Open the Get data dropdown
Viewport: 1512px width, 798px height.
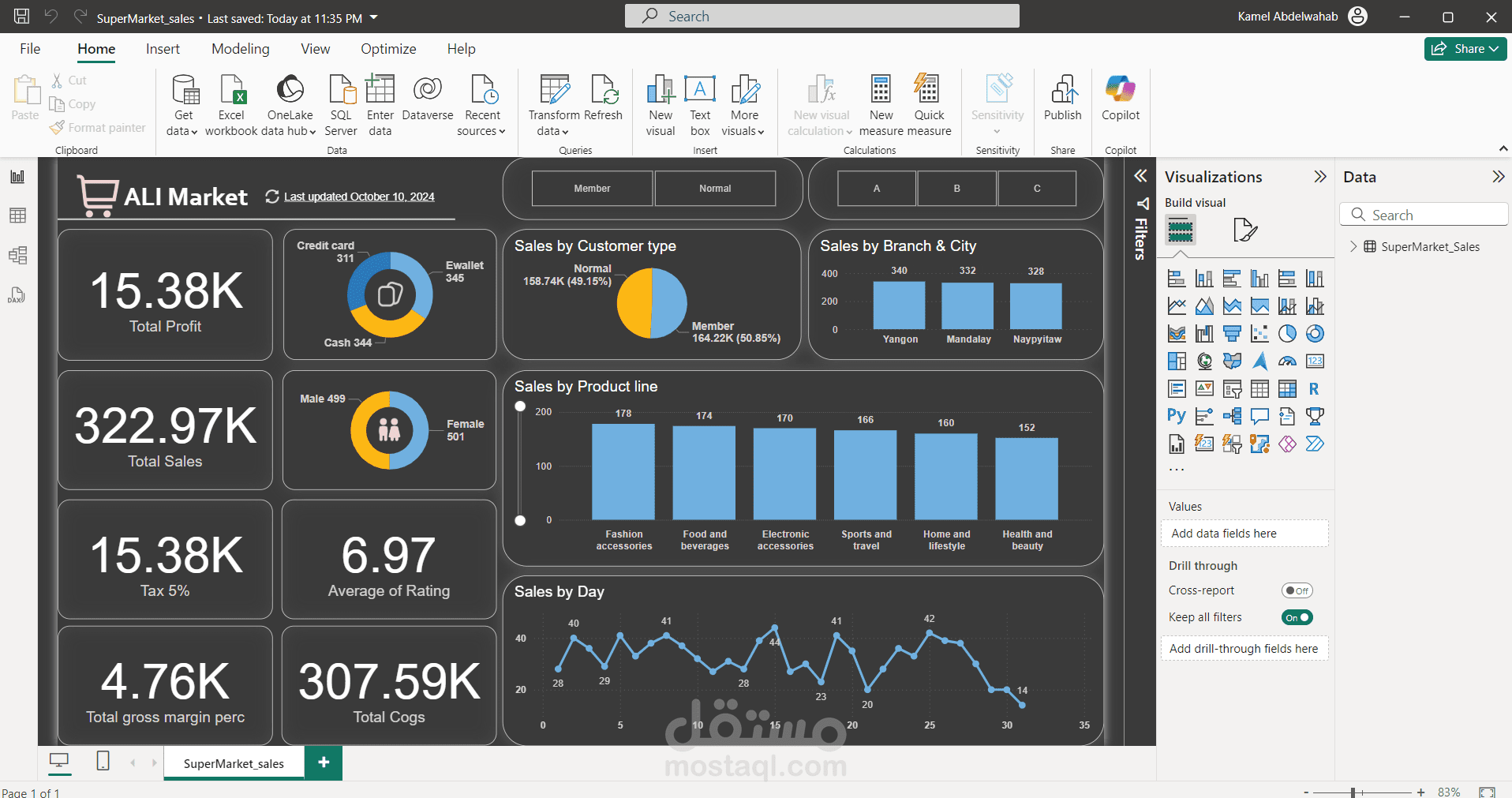click(x=183, y=106)
